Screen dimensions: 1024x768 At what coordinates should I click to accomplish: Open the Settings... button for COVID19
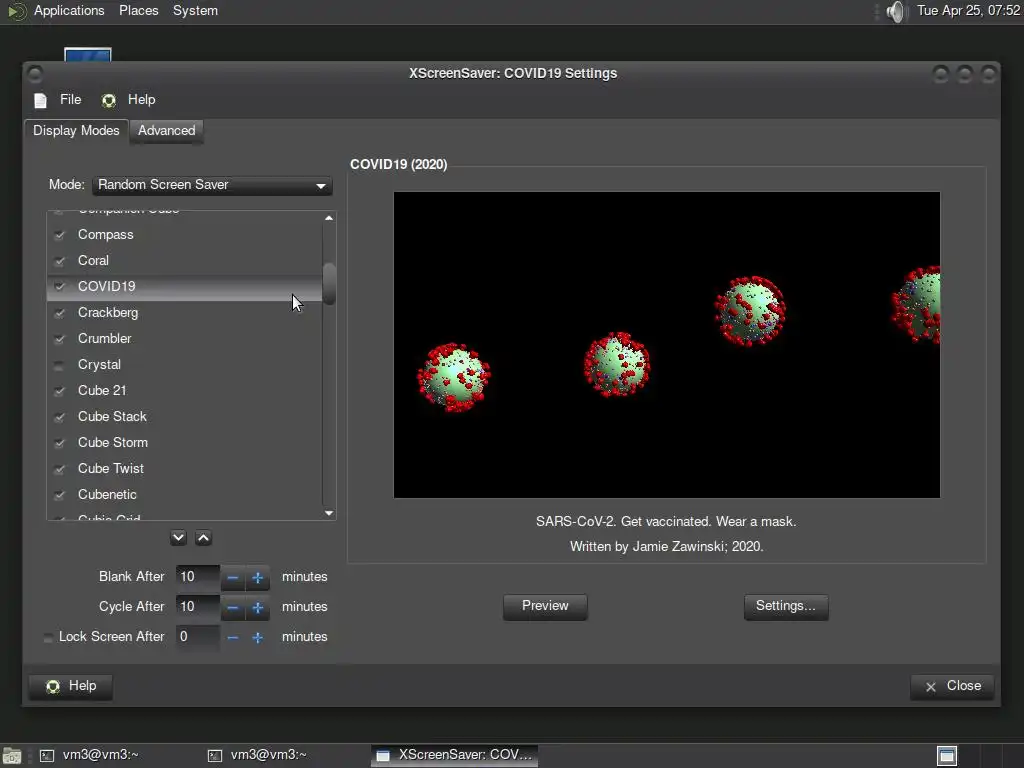coord(786,606)
